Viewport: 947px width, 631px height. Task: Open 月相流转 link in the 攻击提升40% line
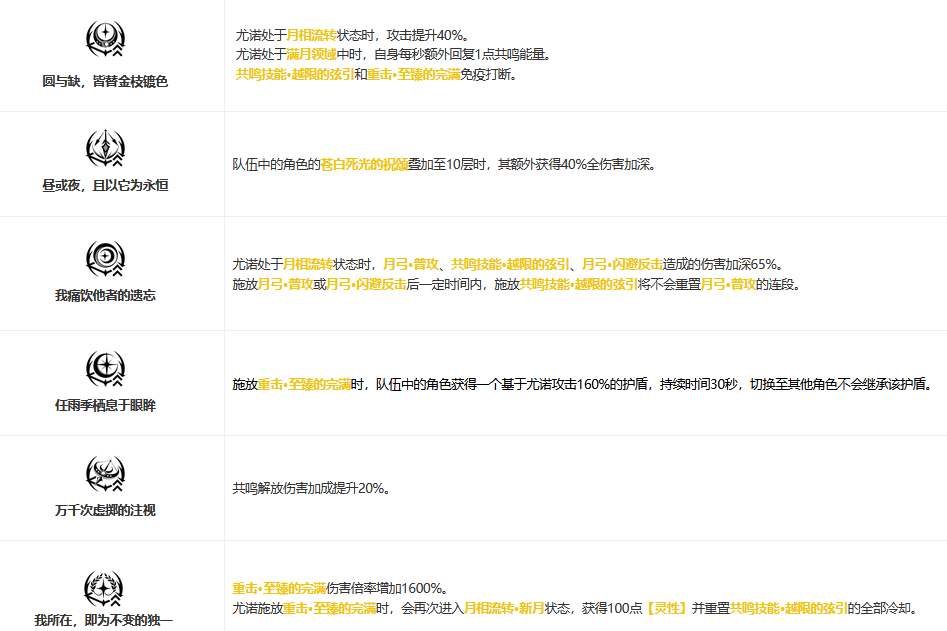(311, 35)
